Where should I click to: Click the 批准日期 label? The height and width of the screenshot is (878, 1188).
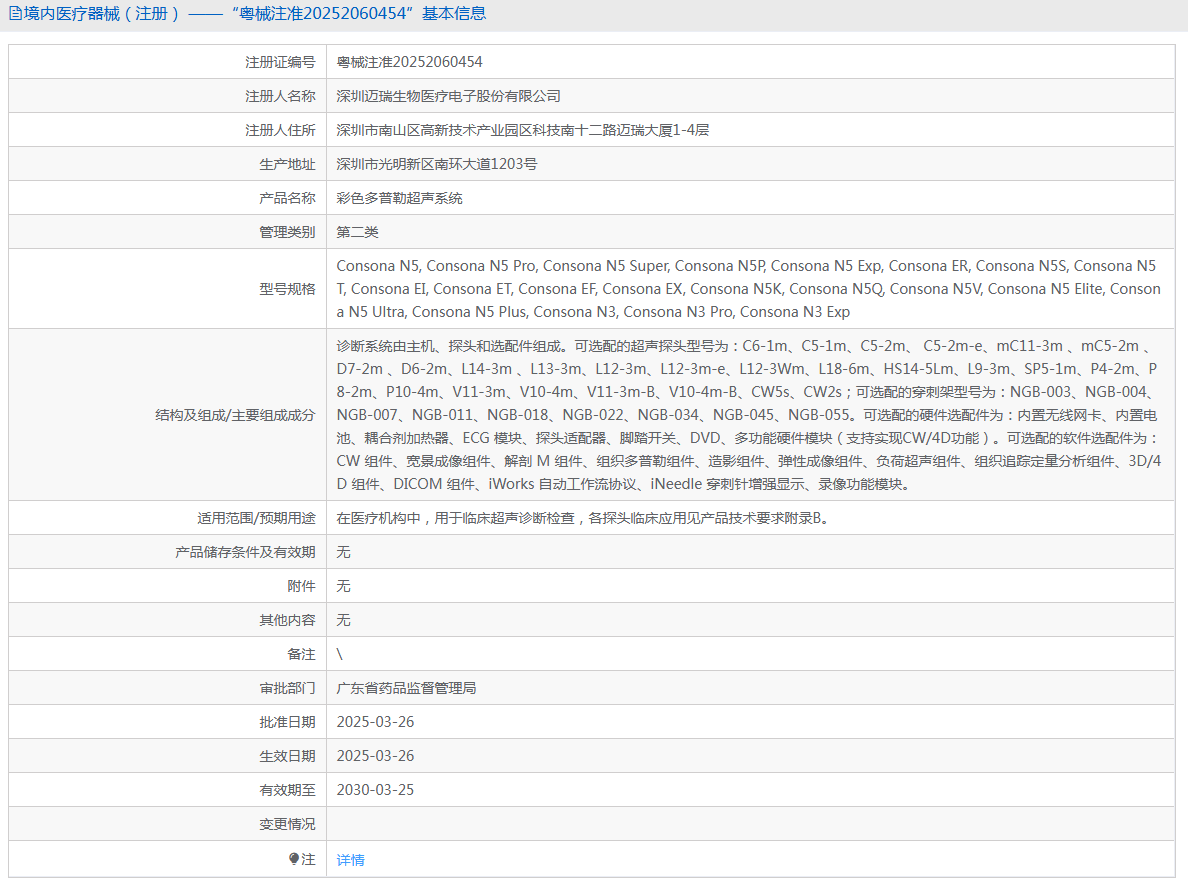tap(286, 722)
